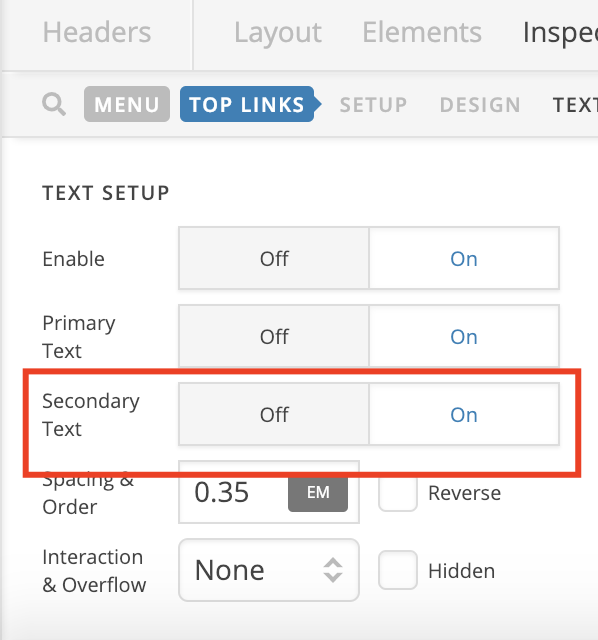598x640 pixels.
Task: Turn Enable setting On
Action: coord(464,258)
